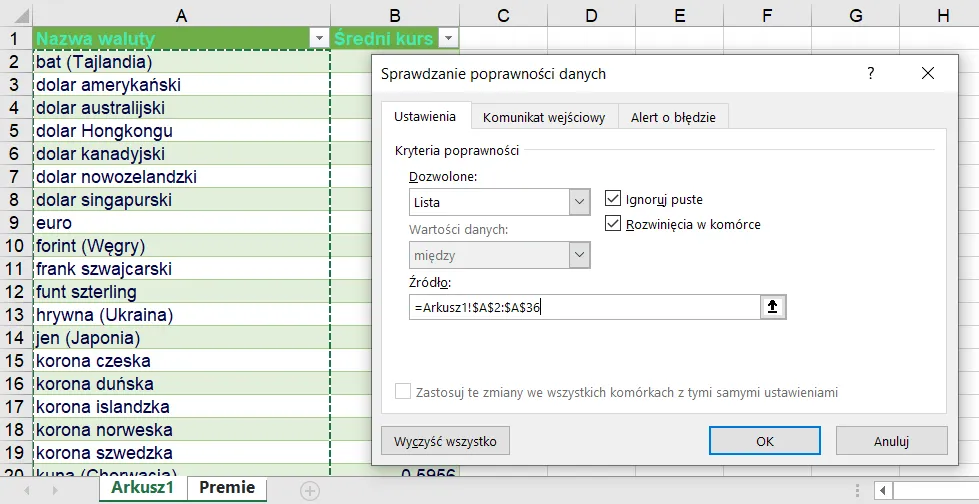Viewport: 979px width, 504px height.
Task: Click cell 'dolar singapurski'
Action: click(x=181, y=200)
